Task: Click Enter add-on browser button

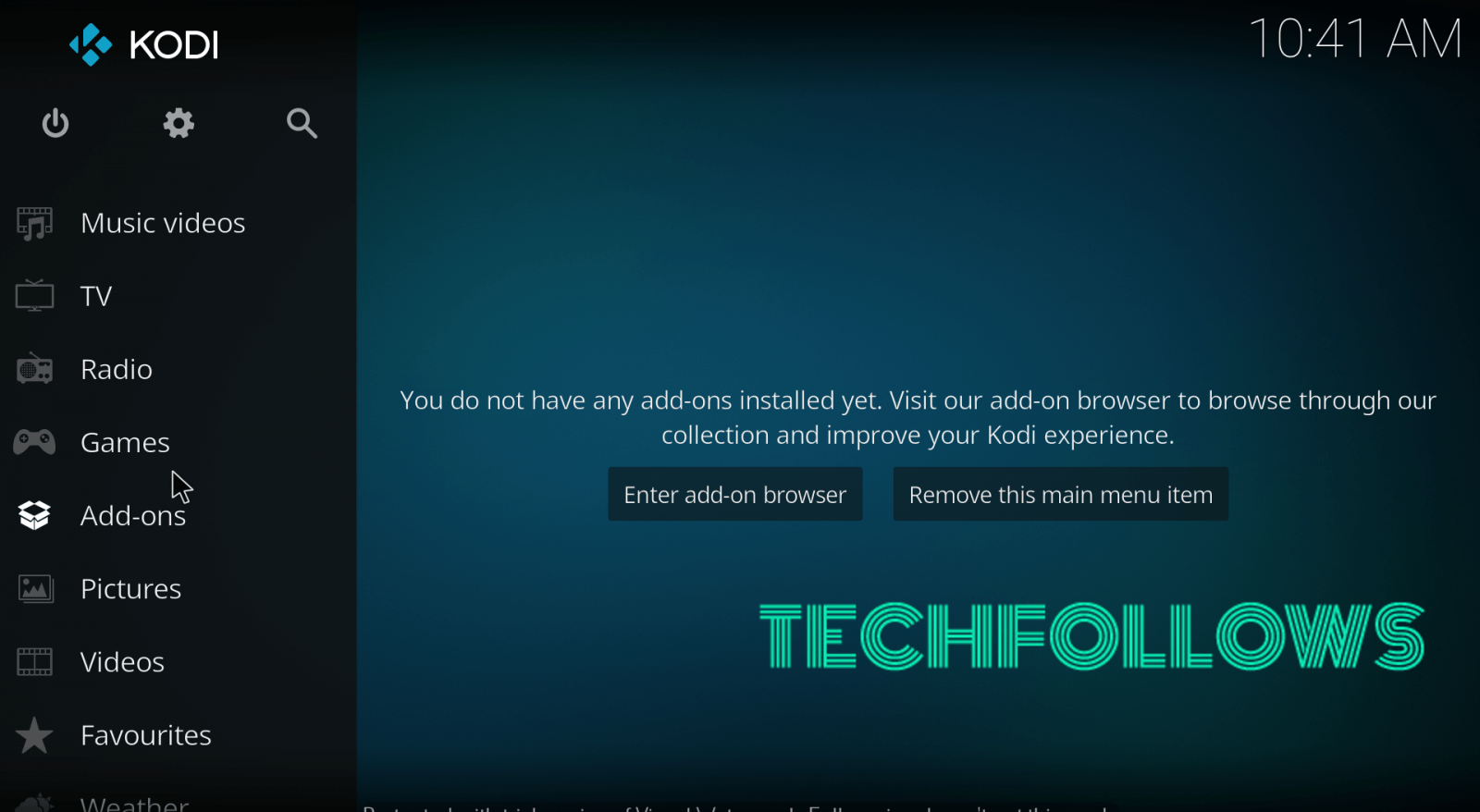Action: 735,494
